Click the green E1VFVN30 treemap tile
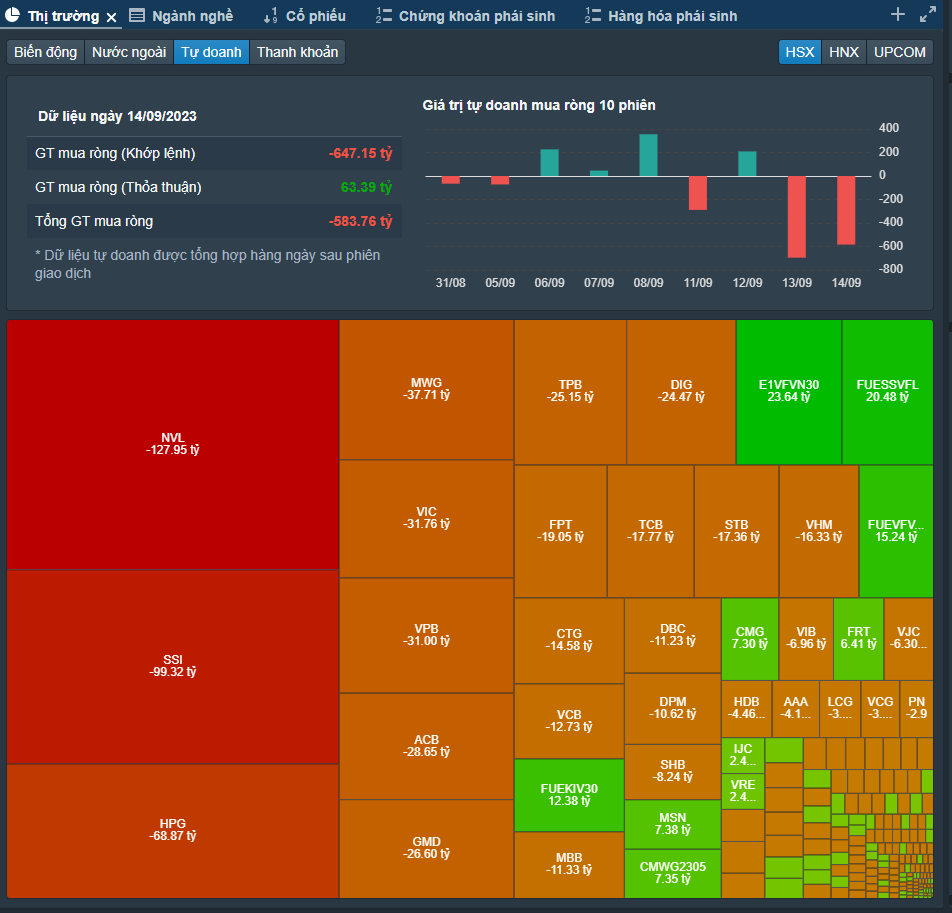Image resolution: width=952 pixels, height=913 pixels. pos(789,392)
